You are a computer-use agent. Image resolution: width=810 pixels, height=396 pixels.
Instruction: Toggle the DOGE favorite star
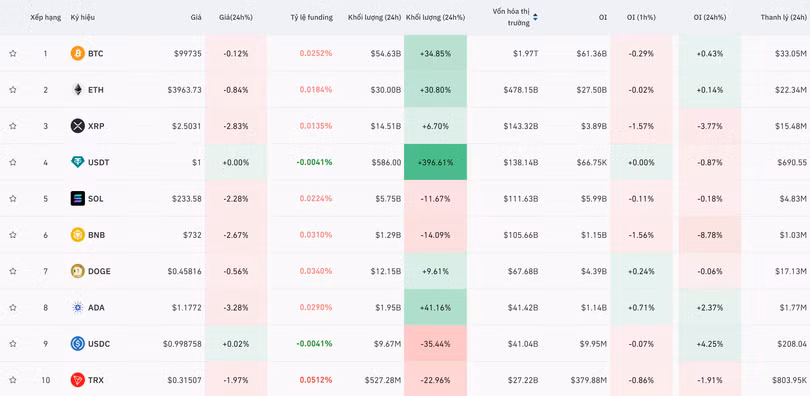(x=13, y=271)
